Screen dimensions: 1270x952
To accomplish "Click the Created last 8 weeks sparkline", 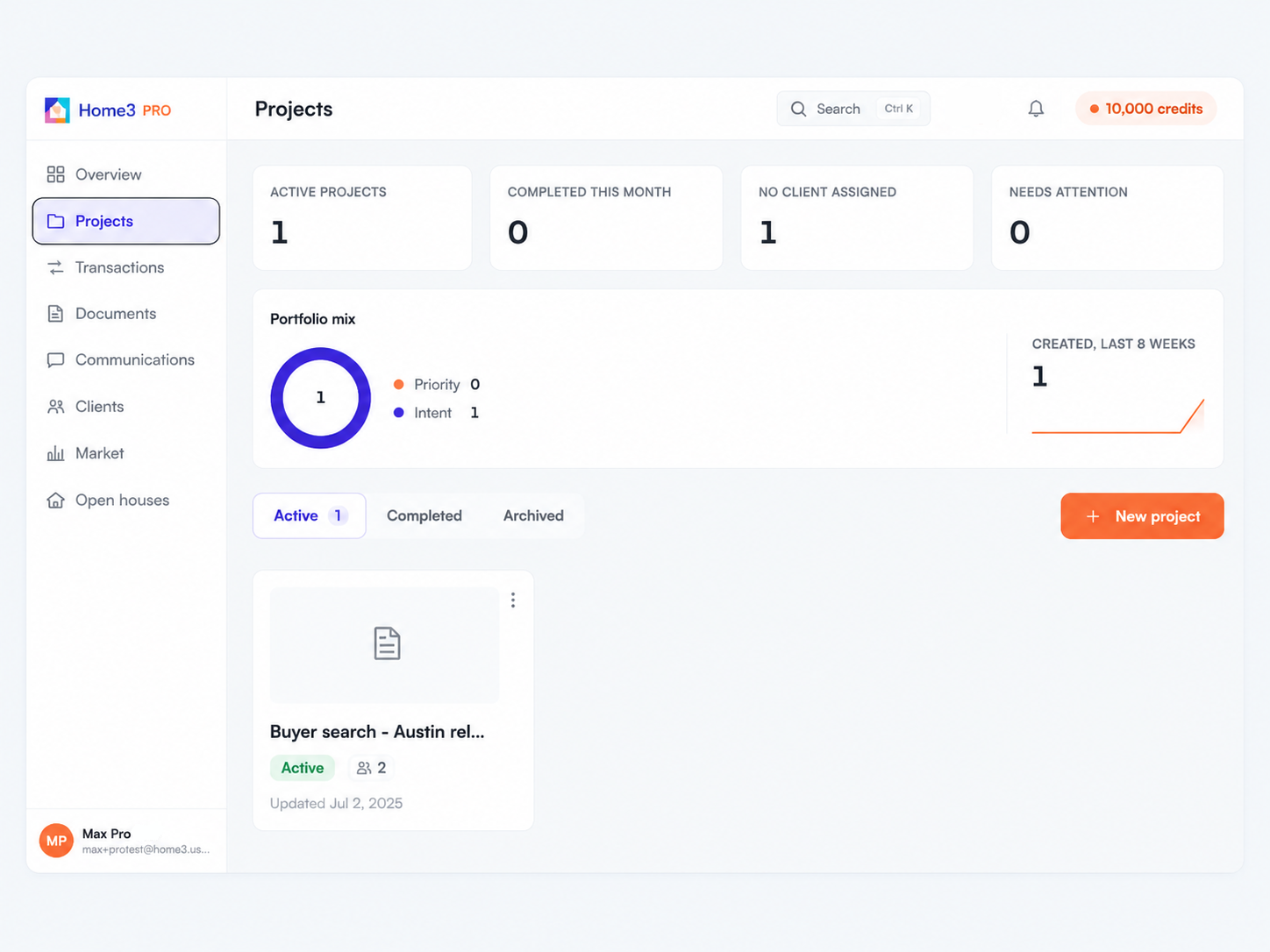I will point(1118,416).
